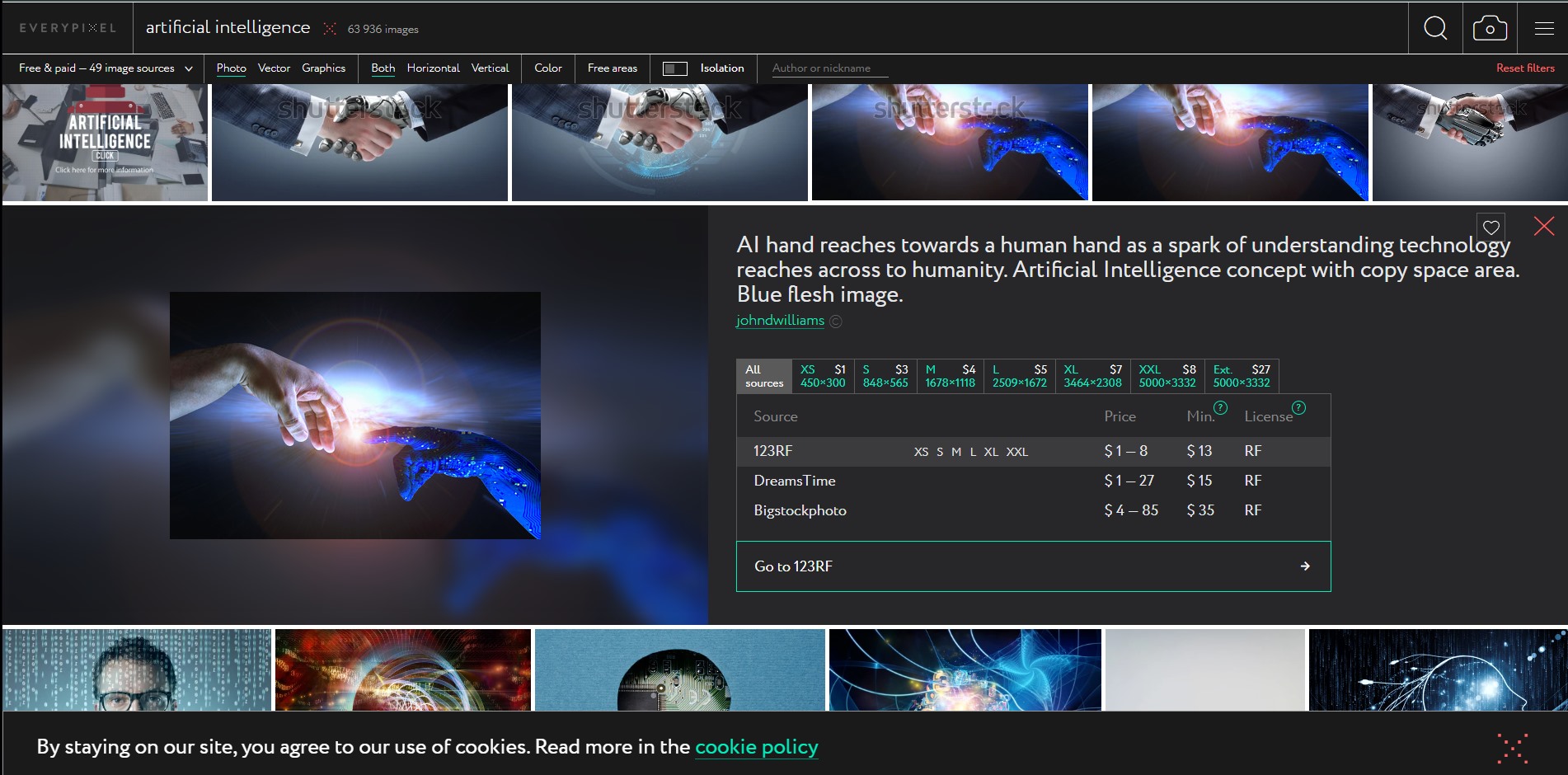Click Go to 123RF button
The height and width of the screenshot is (775, 1568).
(x=1033, y=566)
